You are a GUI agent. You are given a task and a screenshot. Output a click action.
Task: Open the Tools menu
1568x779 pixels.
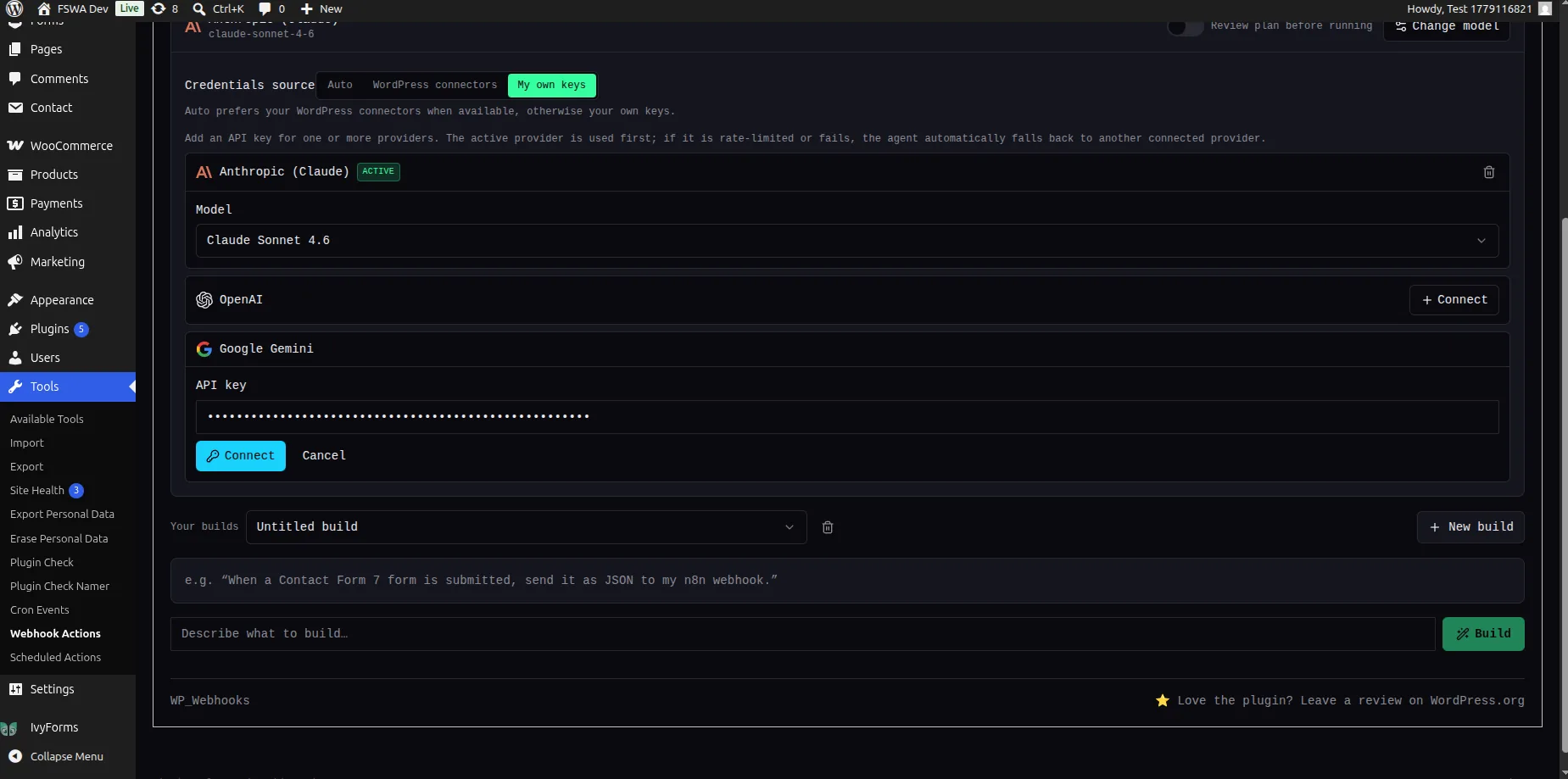68,387
